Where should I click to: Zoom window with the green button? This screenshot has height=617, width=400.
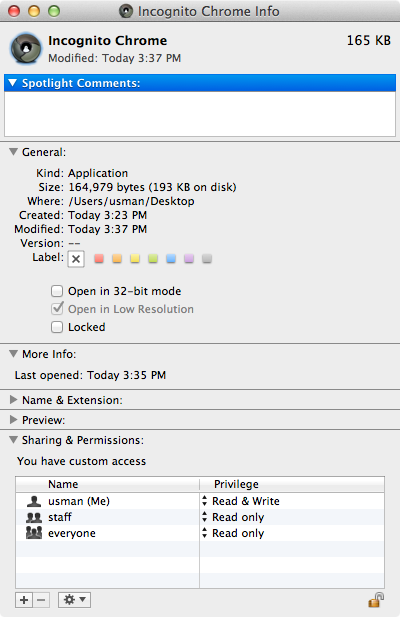click(x=54, y=11)
